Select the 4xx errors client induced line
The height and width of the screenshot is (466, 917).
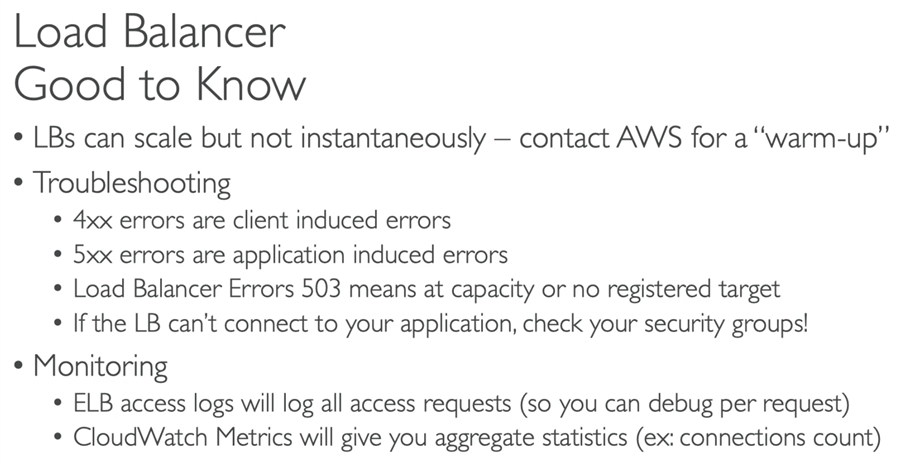point(262,220)
